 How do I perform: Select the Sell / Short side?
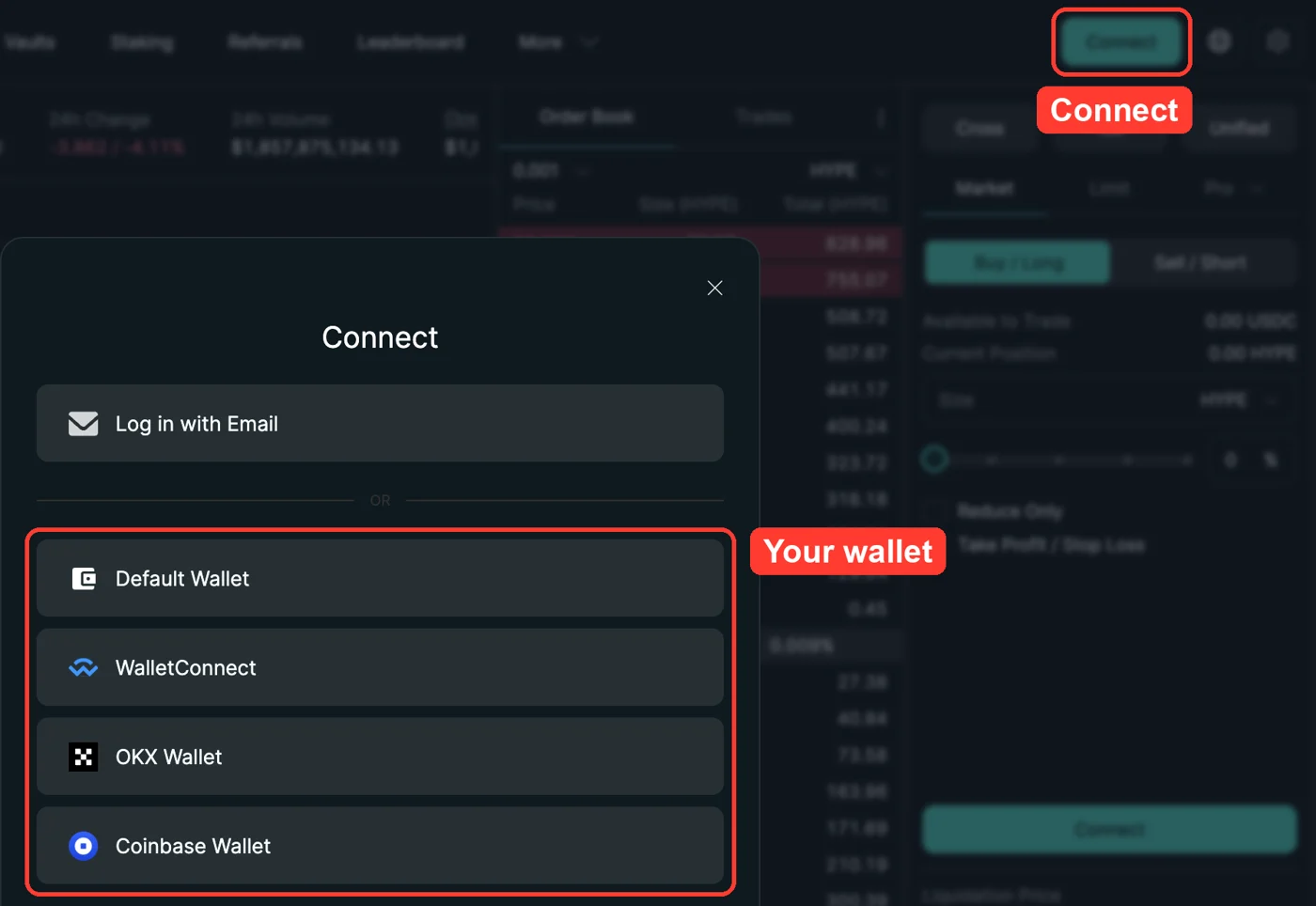coord(1201,263)
